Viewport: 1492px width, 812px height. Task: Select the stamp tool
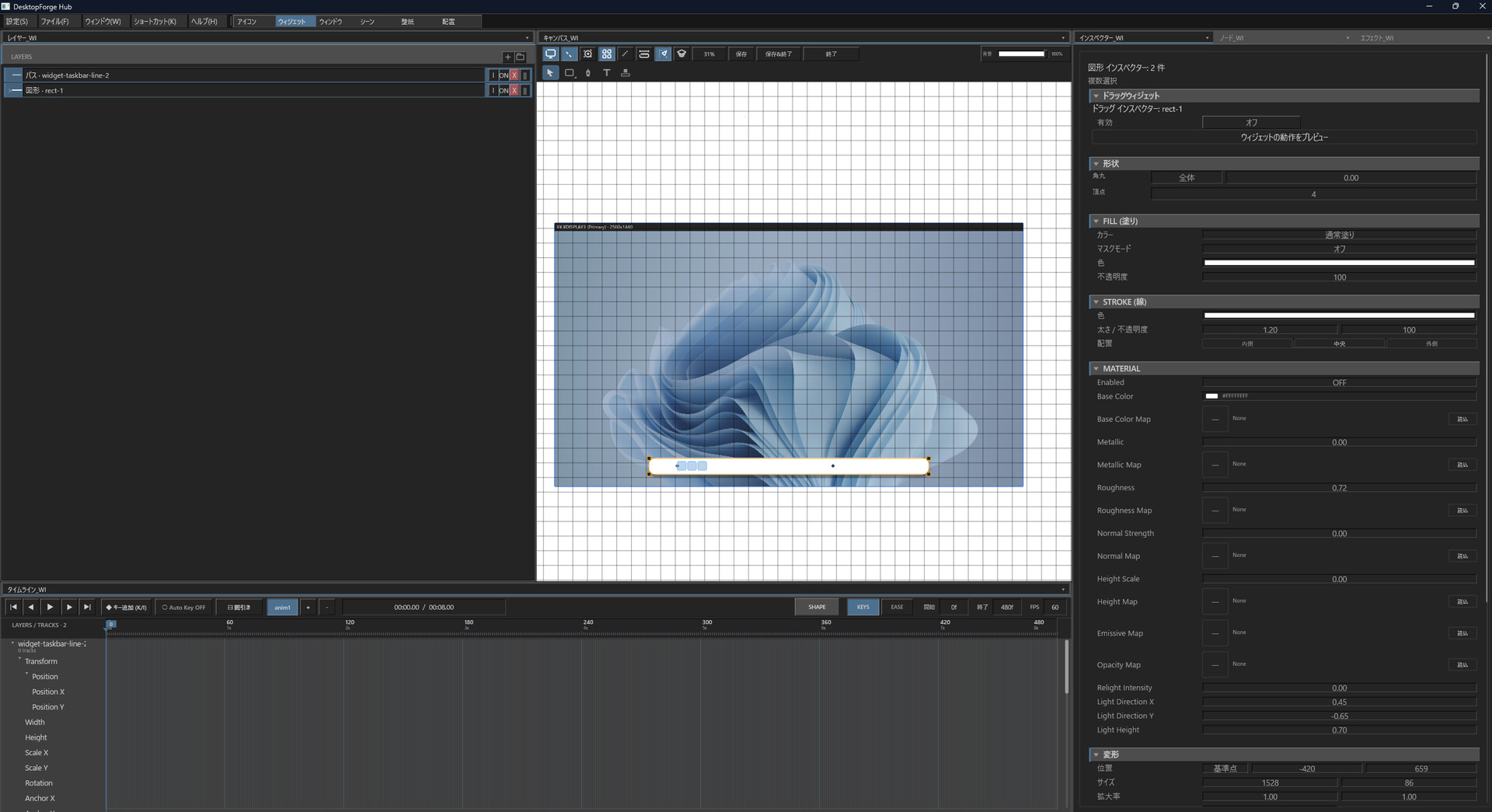[625, 72]
